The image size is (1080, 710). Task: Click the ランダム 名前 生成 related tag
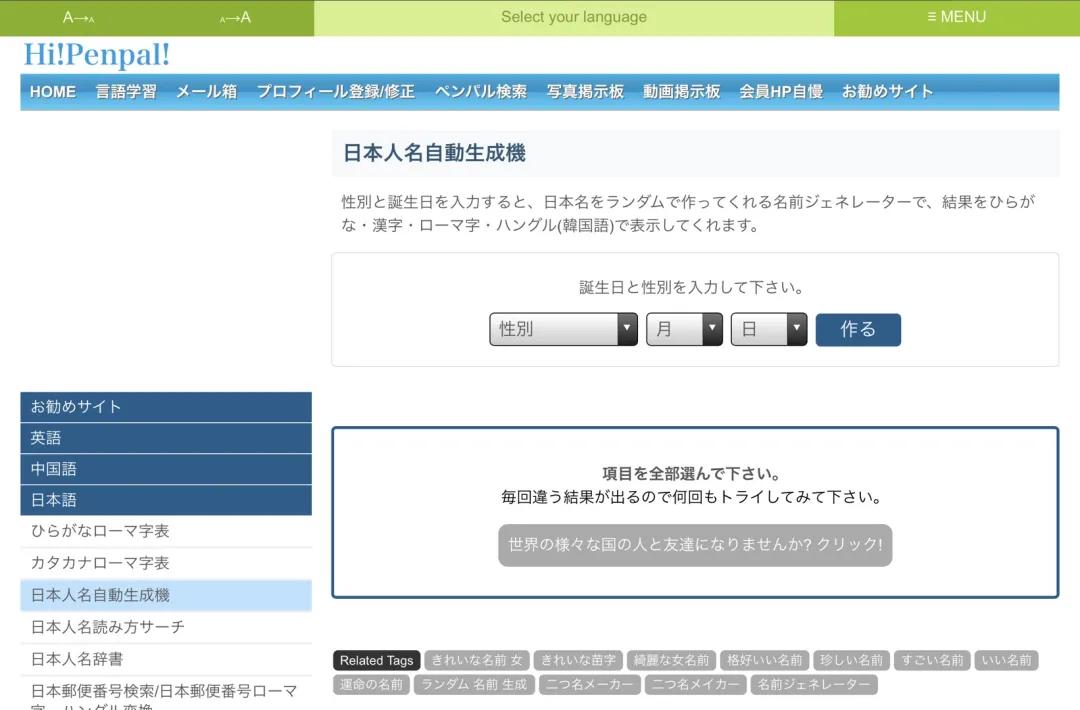(475, 684)
